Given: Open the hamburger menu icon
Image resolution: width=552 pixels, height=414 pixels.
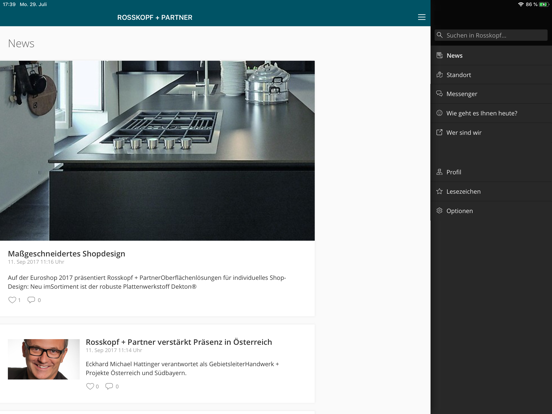Looking at the screenshot, I should pyautogui.click(x=421, y=17).
